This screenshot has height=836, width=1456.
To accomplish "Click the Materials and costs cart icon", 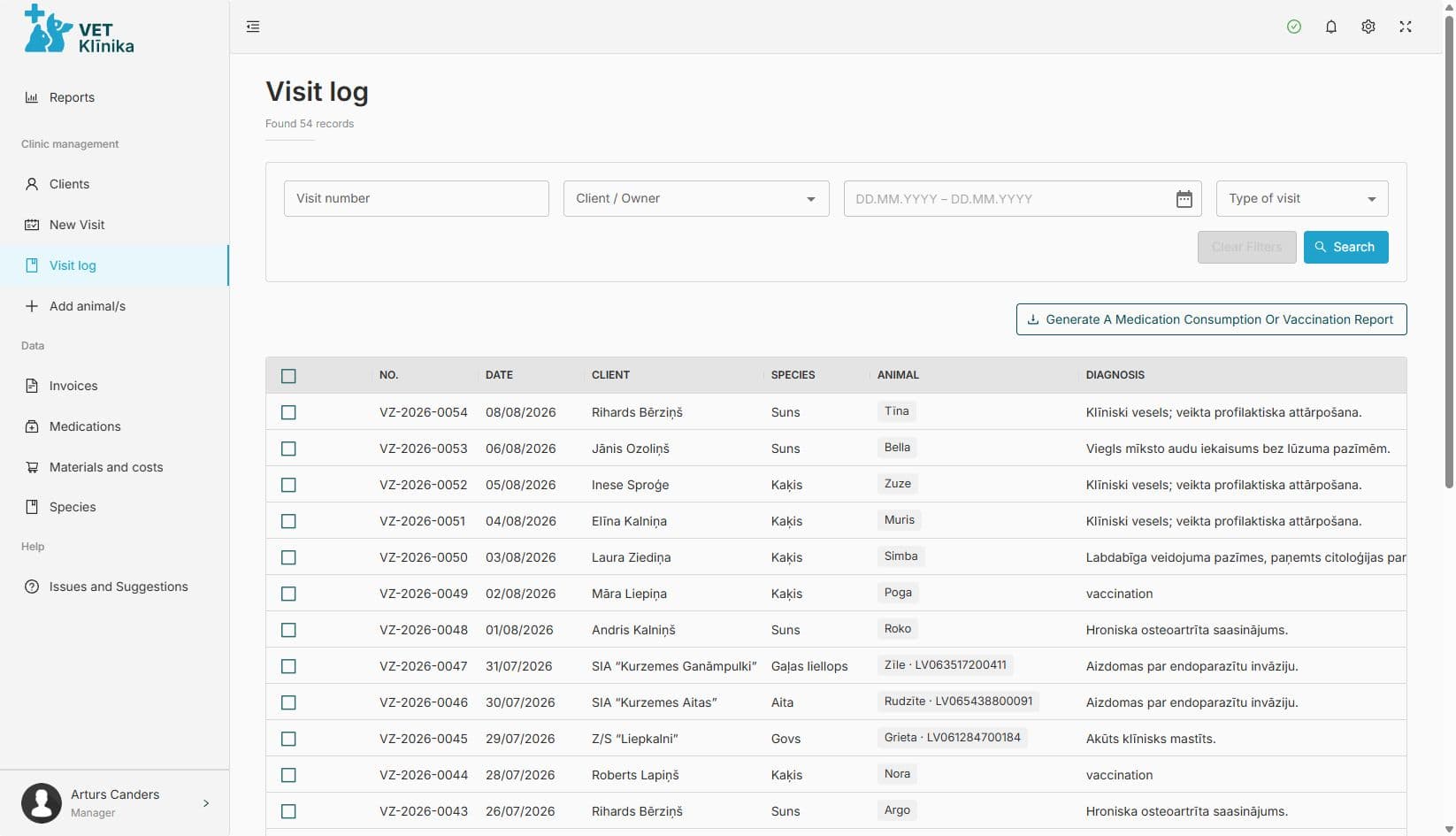I will [x=32, y=467].
